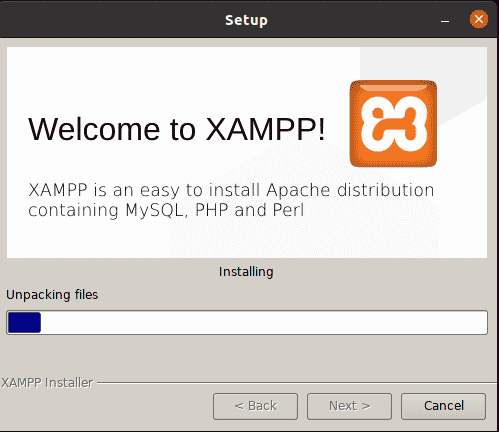Select the "Welcome to XAMPP!" heading

click(x=176, y=129)
